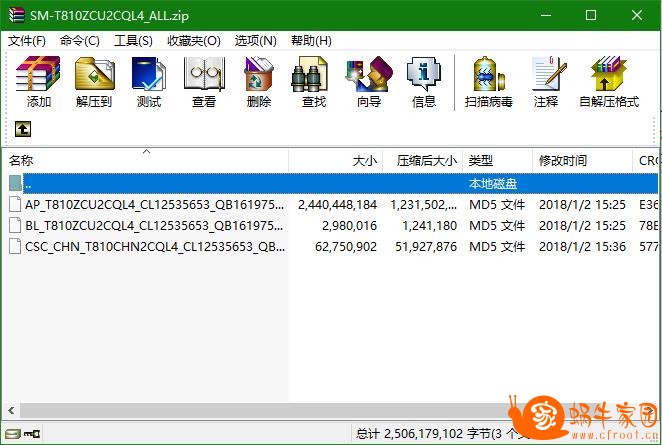Open the View (查看) book icon

(204, 74)
